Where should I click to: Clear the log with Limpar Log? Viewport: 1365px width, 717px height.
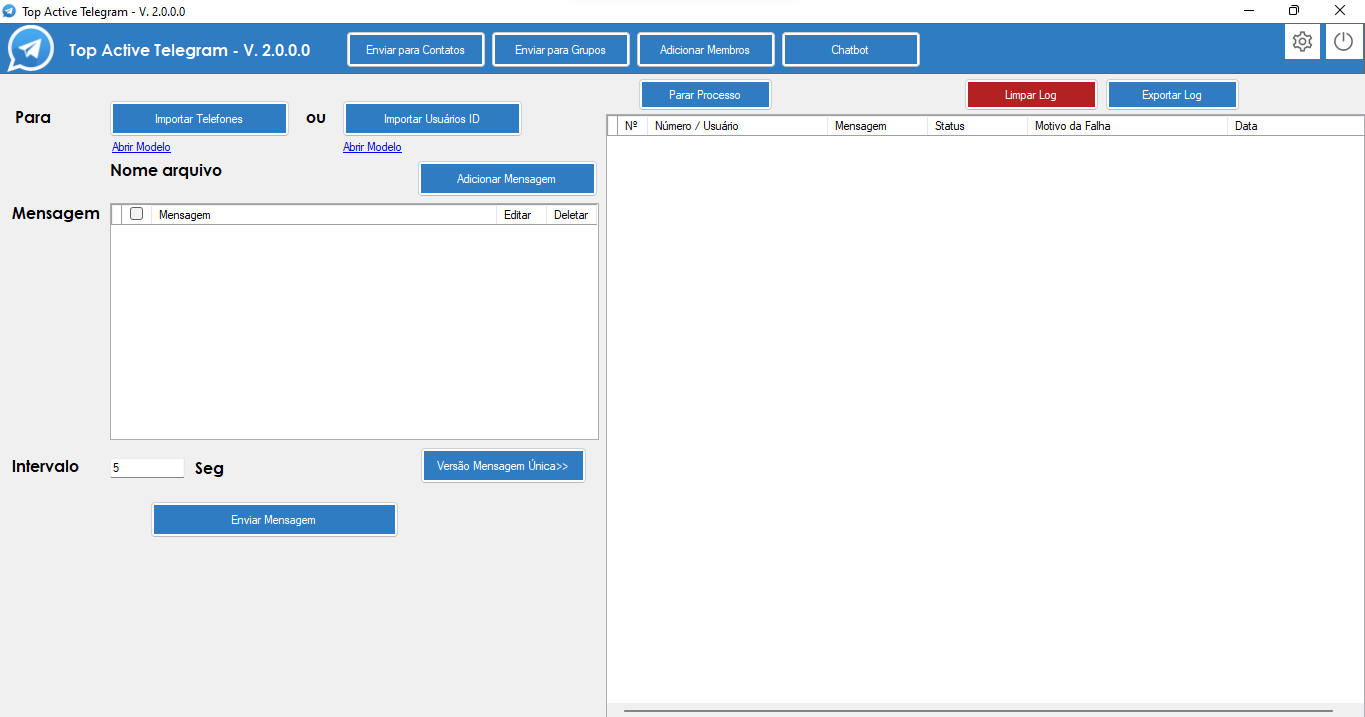click(1031, 95)
